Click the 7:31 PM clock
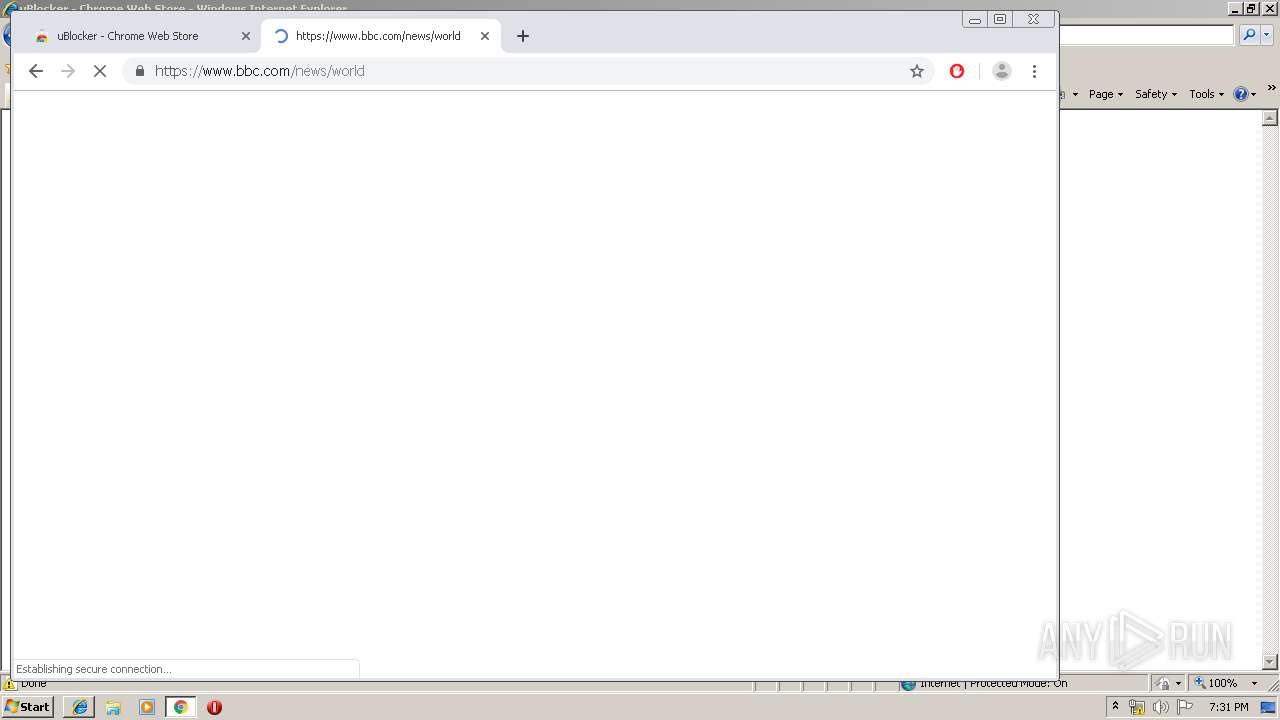 point(1229,707)
